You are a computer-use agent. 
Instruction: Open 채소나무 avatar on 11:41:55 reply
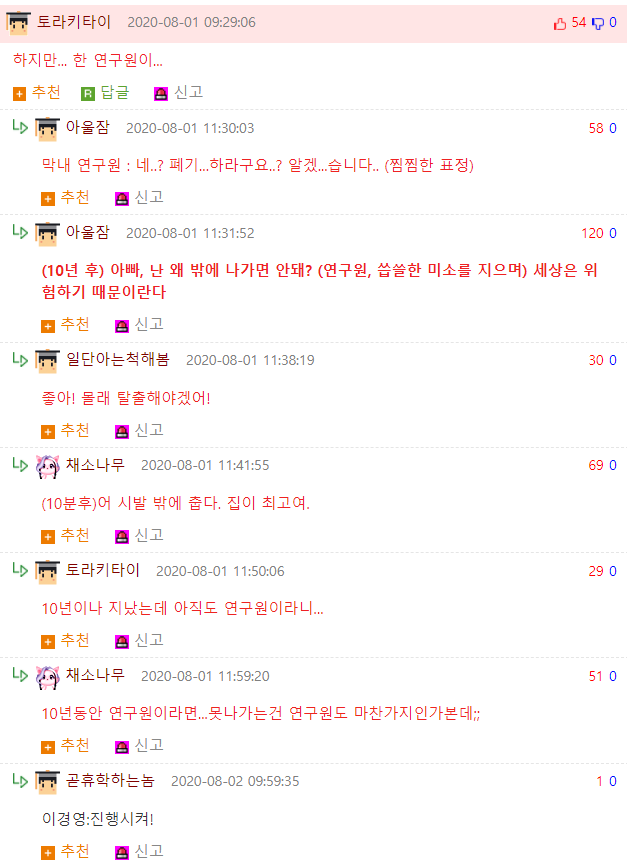click(47, 467)
